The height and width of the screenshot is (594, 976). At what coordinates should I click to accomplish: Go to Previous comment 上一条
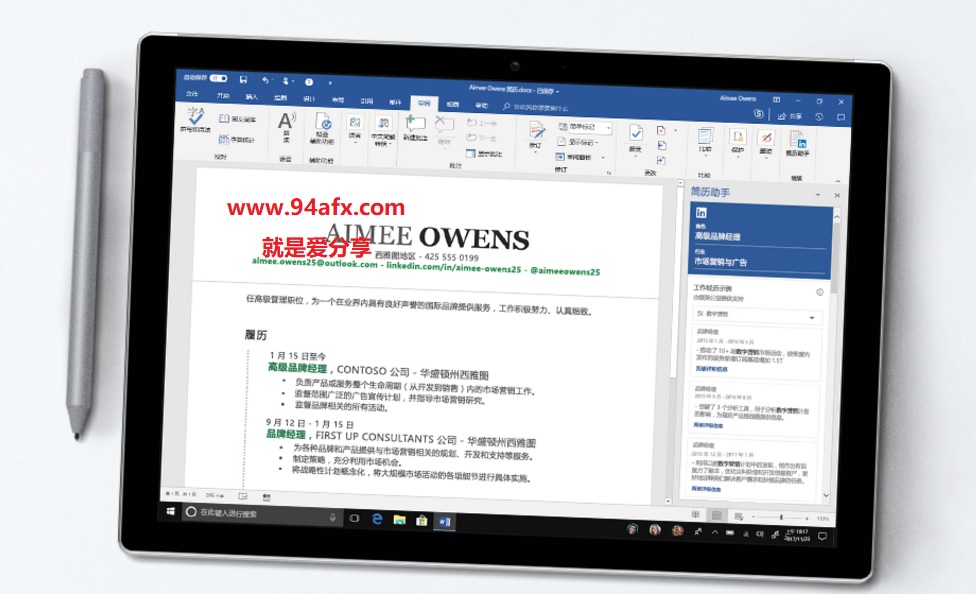(482, 123)
